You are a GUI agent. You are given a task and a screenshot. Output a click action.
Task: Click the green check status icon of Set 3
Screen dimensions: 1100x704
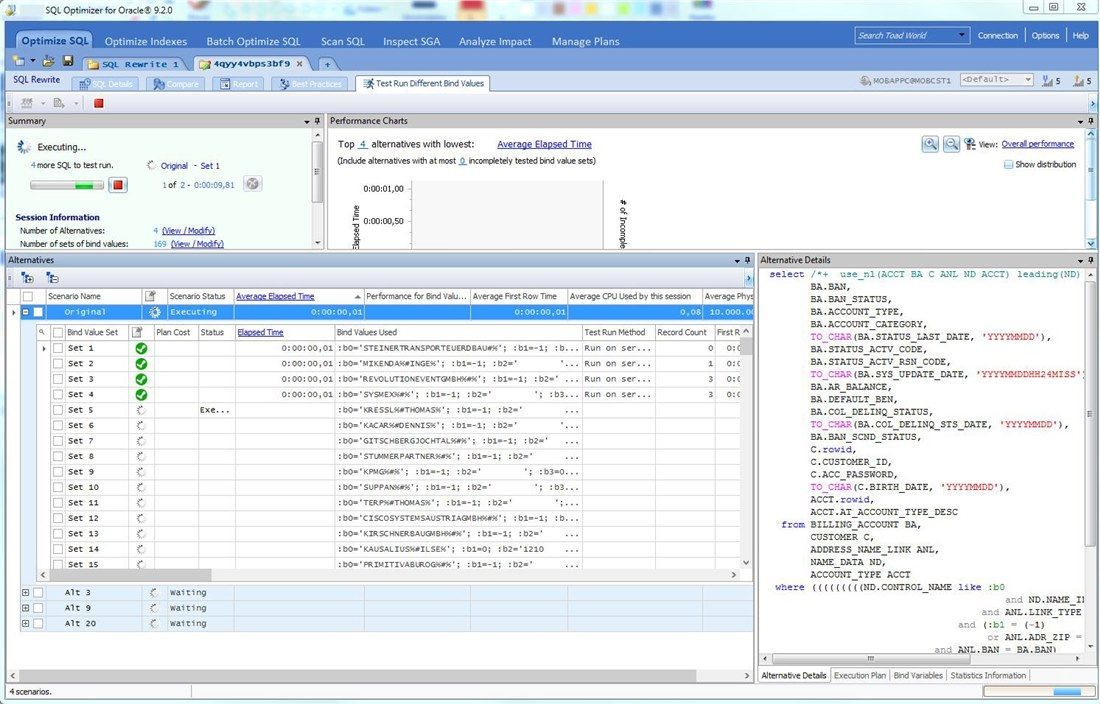[141, 379]
